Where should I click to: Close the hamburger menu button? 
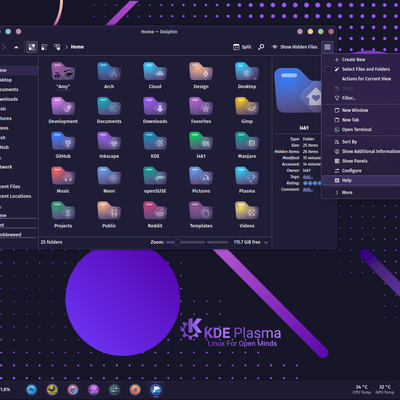coord(327,47)
